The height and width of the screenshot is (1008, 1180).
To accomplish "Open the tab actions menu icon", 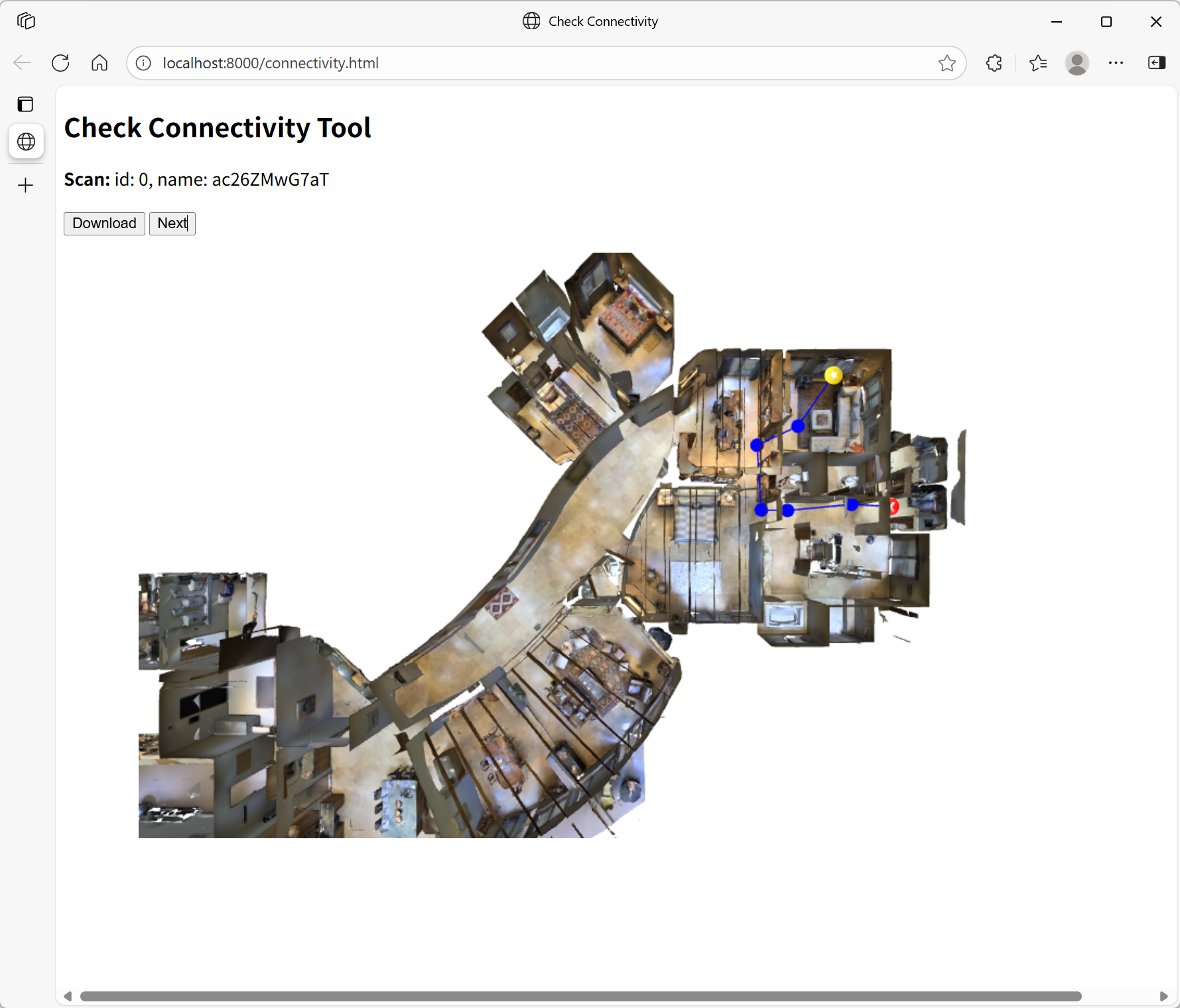I will (26, 104).
